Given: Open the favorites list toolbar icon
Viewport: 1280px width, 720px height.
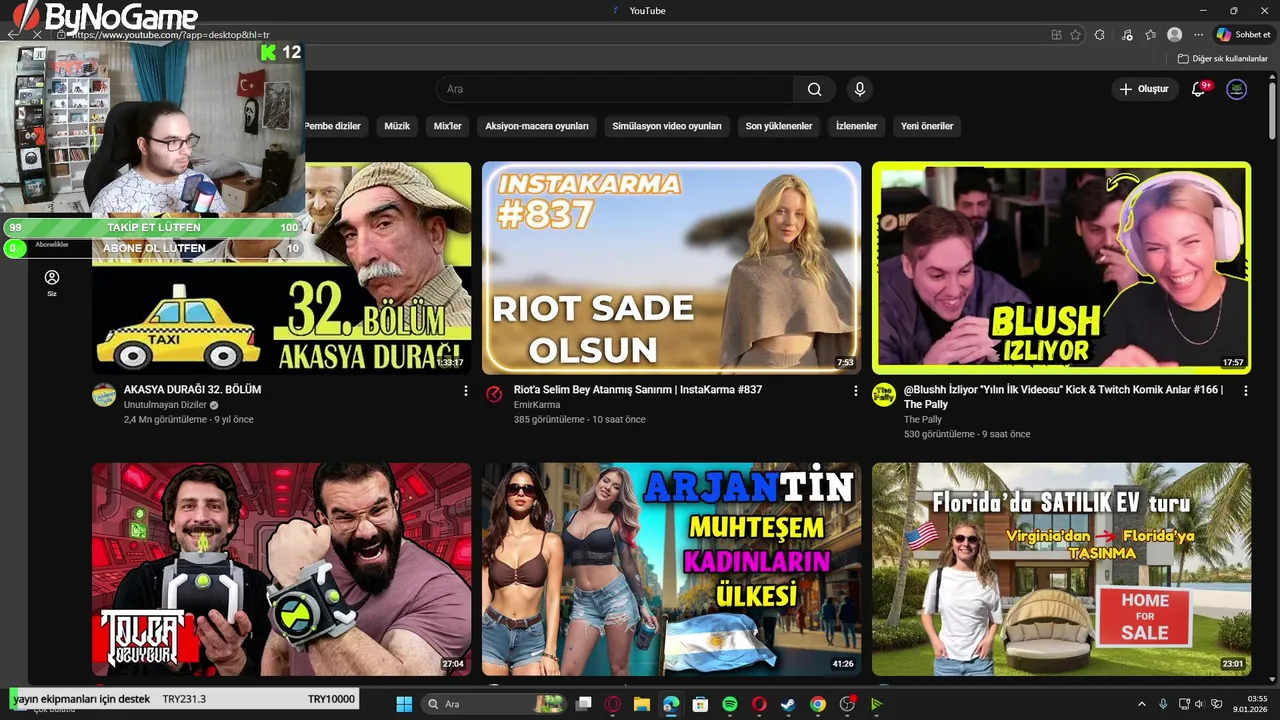Looking at the screenshot, I should pos(1151,34).
